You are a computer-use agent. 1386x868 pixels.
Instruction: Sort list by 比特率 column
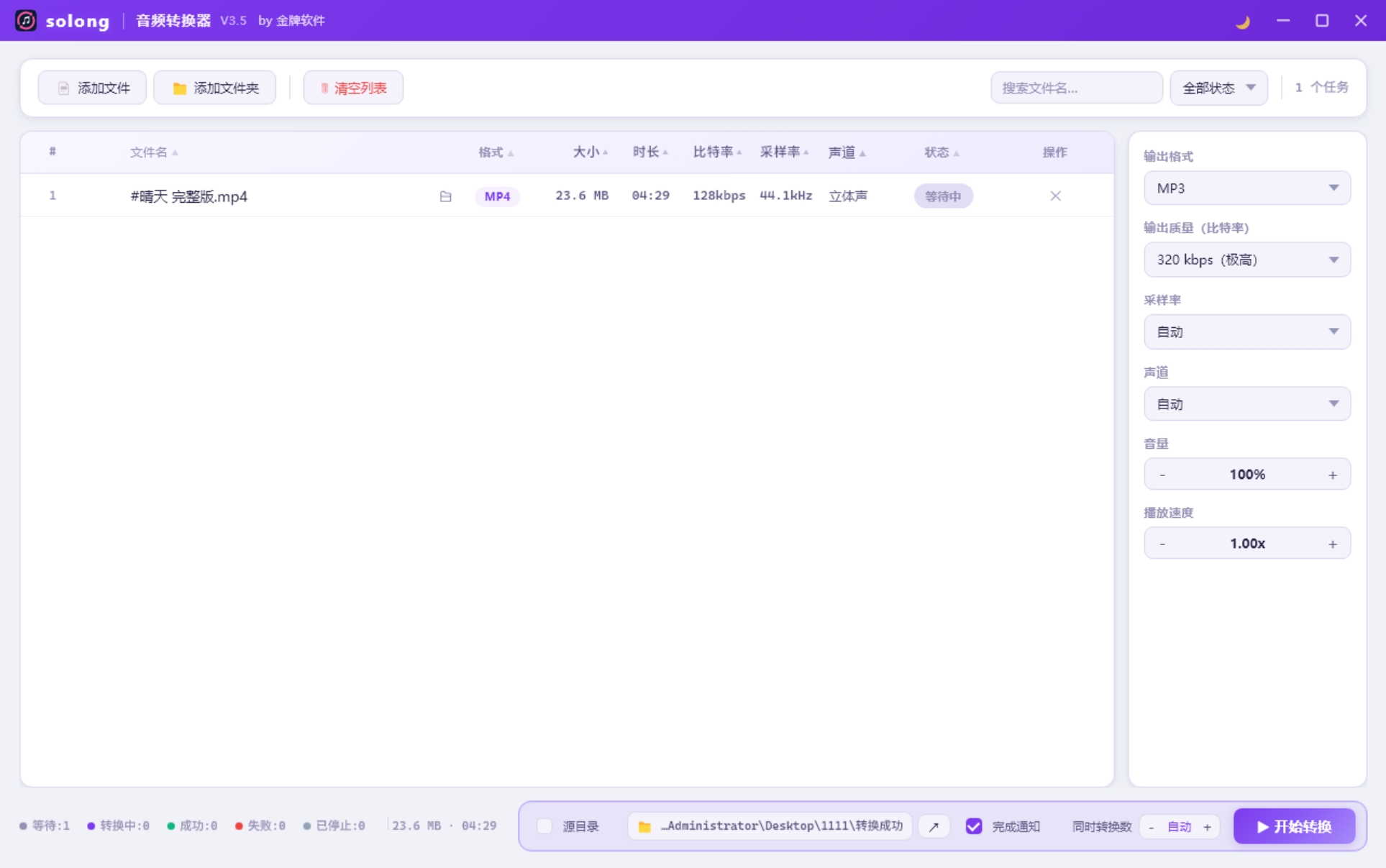pos(717,152)
